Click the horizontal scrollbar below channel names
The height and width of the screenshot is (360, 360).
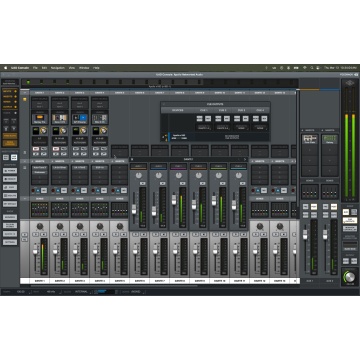[x=113, y=285]
